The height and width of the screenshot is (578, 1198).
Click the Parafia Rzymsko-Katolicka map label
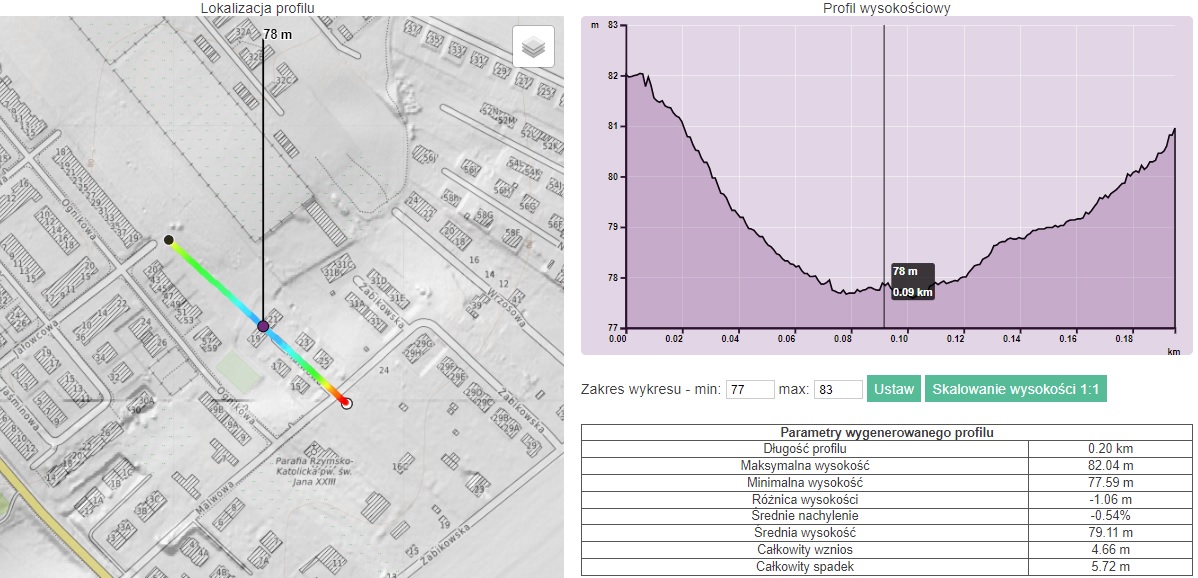pos(301,471)
